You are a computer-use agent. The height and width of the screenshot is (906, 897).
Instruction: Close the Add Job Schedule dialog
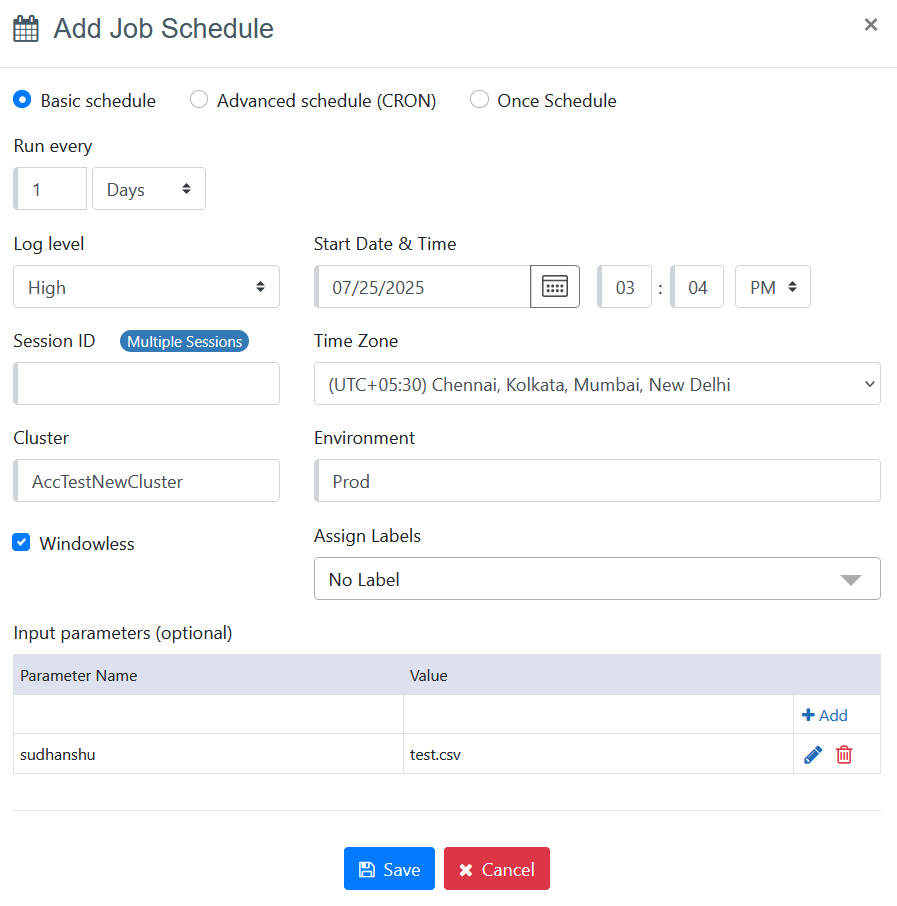[870, 25]
